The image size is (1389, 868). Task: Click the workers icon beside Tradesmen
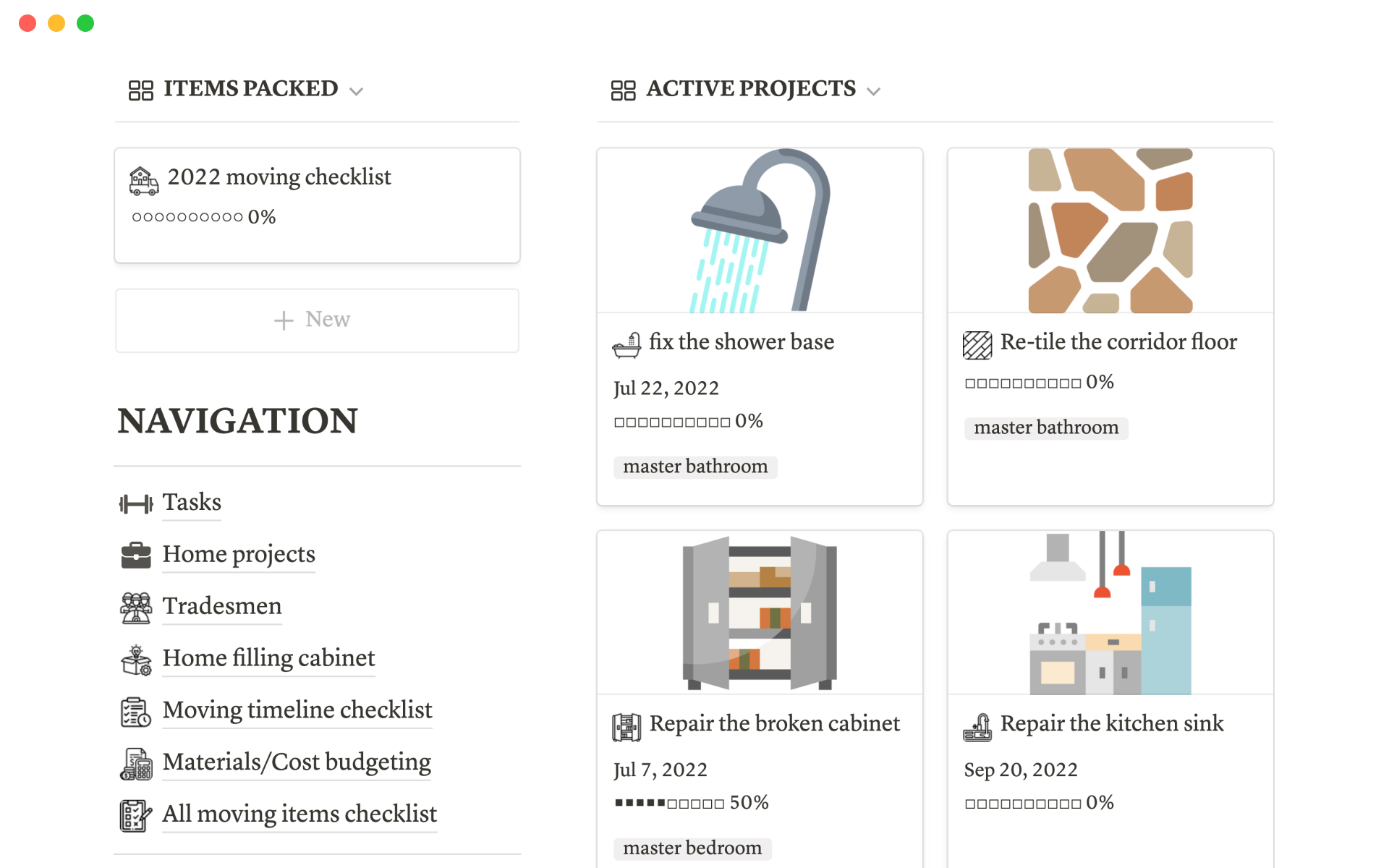136,608
